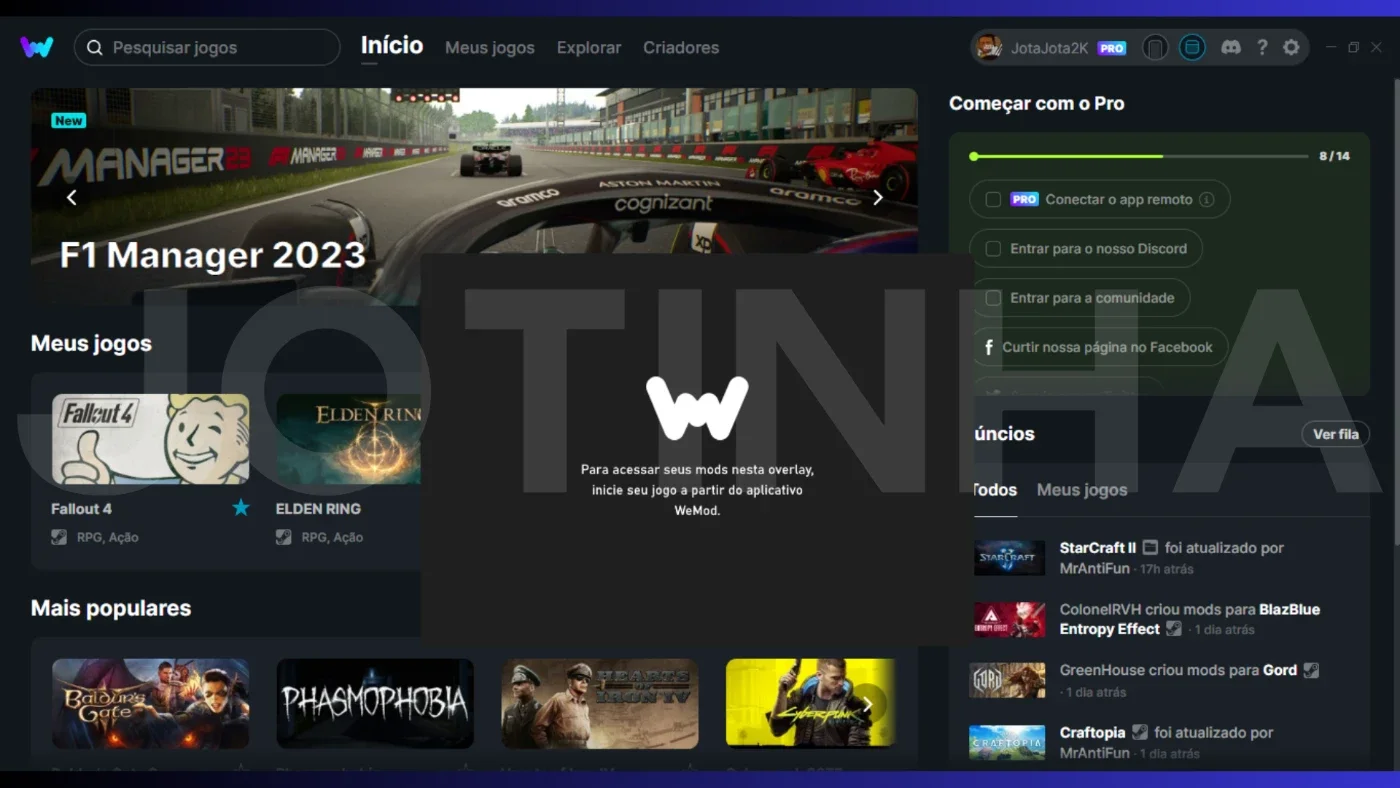Screen dimensions: 1400x788
Task: Open the StarCraft II link in the feed
Action: 1098,548
